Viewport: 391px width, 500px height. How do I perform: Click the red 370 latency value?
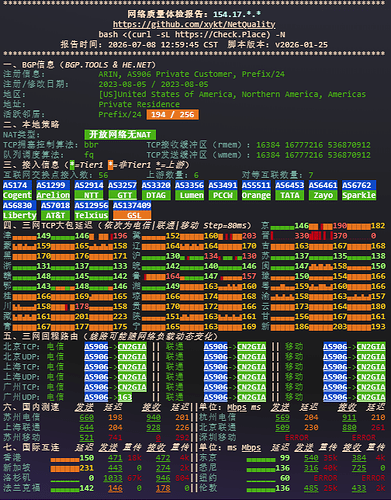tap(340, 236)
